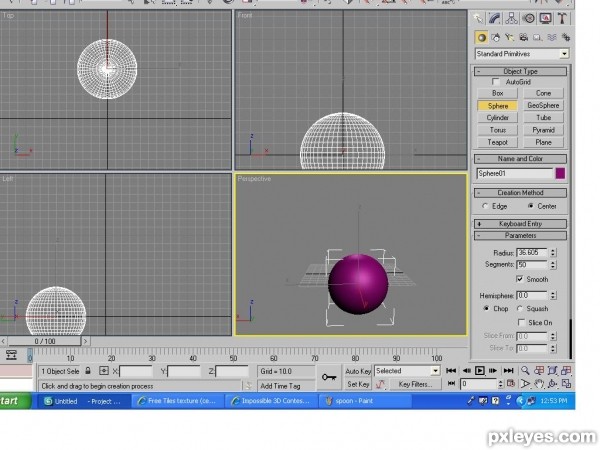Screen dimensions: 600x450
Task: Select the Chop radio button
Action: coord(486,308)
